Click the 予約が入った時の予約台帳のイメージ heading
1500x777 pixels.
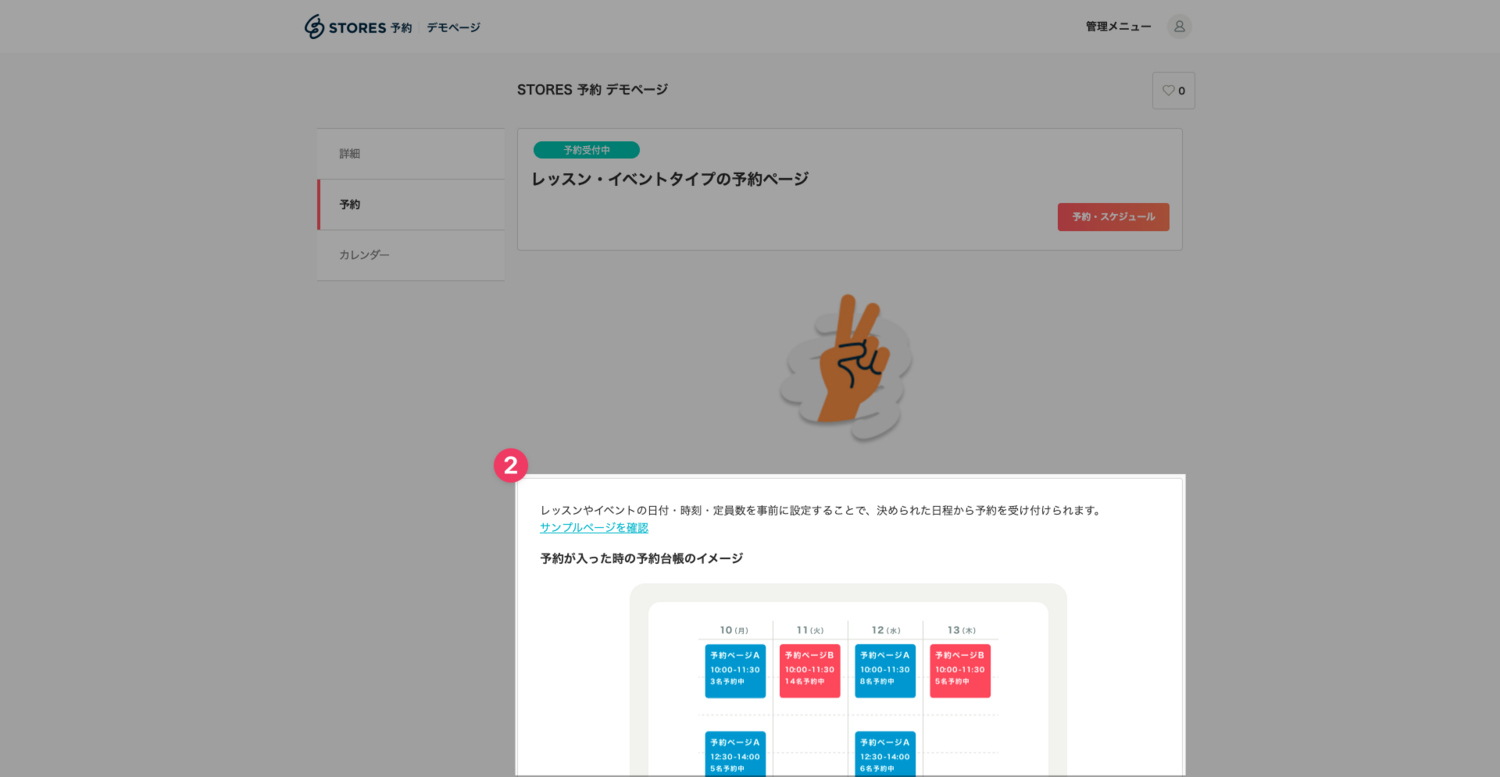pos(641,559)
